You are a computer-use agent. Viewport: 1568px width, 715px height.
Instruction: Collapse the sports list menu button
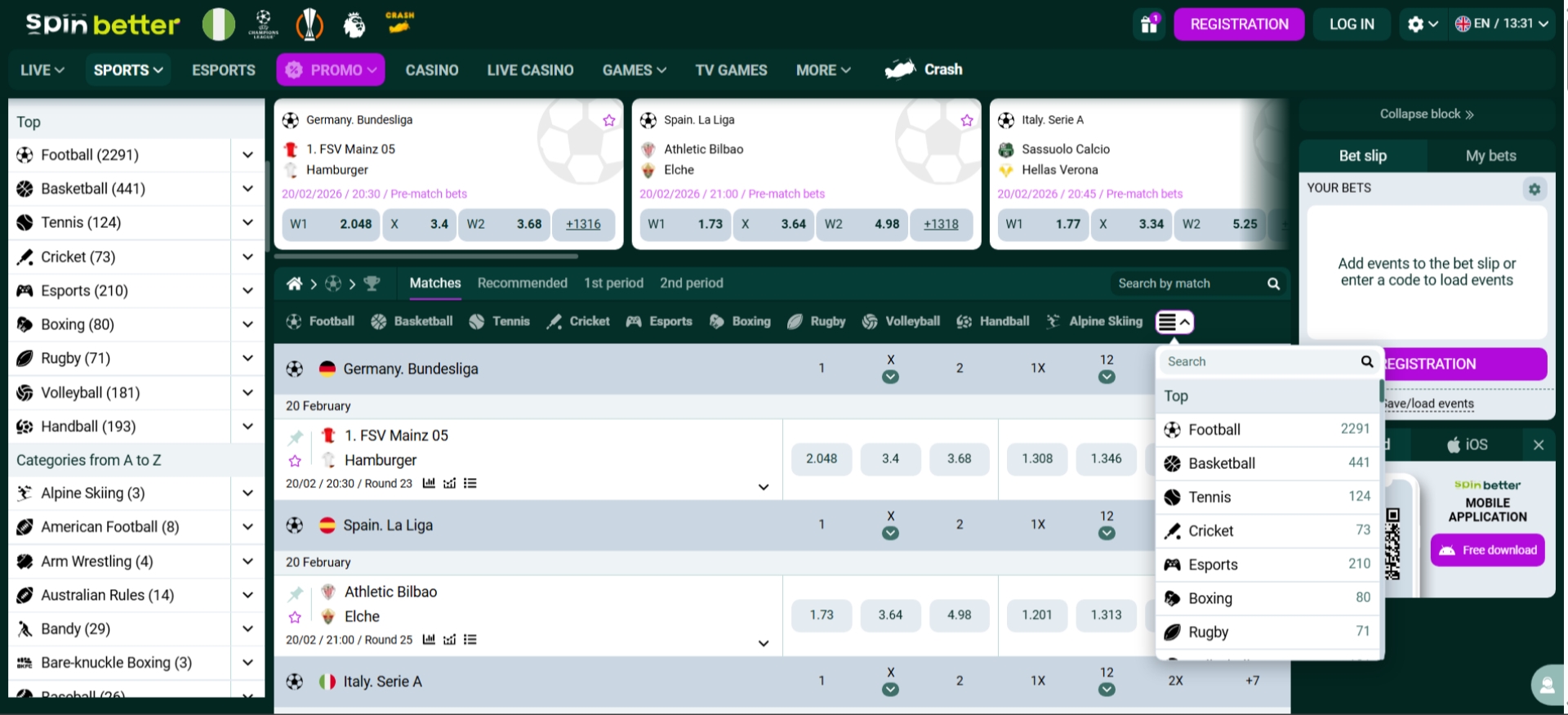[1175, 322]
